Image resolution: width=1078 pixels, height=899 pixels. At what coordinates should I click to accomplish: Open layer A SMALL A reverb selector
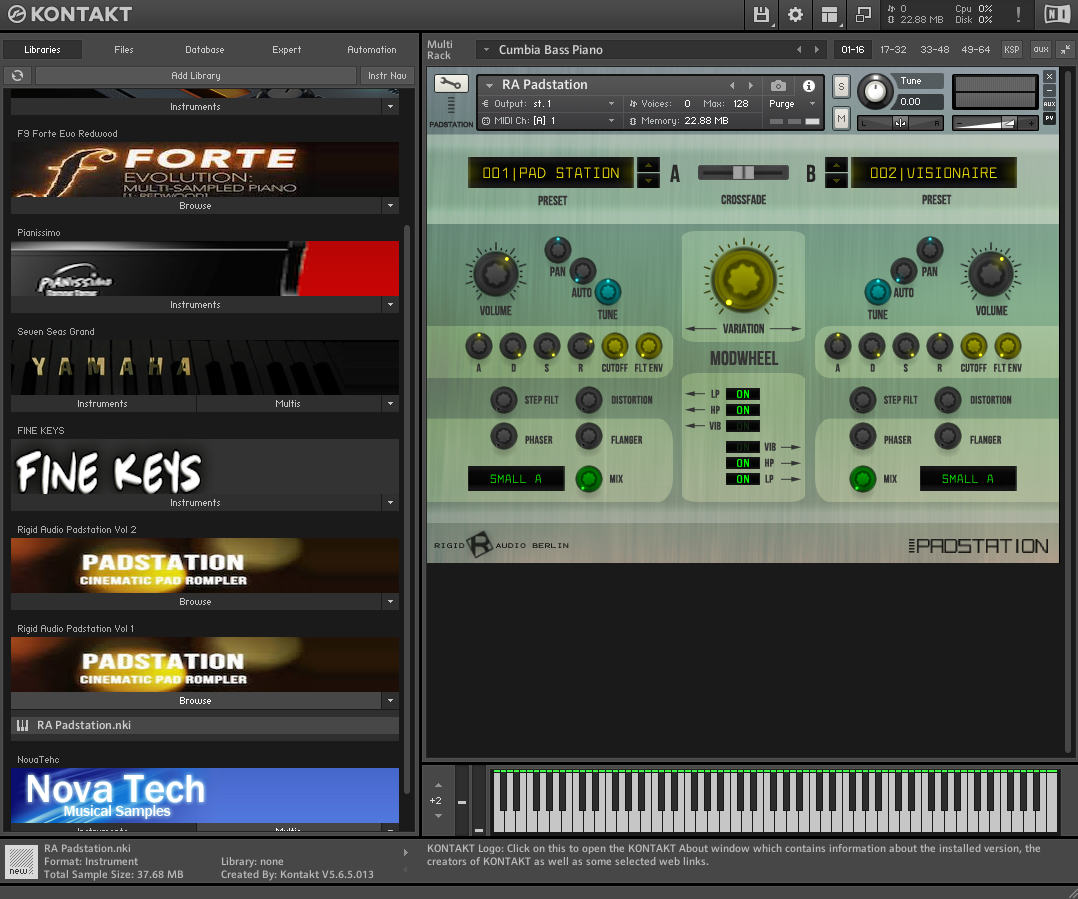516,478
